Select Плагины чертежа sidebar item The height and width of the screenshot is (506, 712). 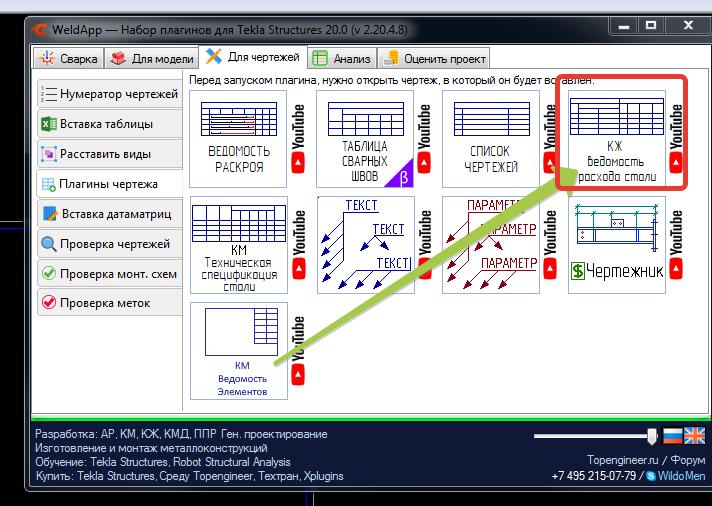109,184
